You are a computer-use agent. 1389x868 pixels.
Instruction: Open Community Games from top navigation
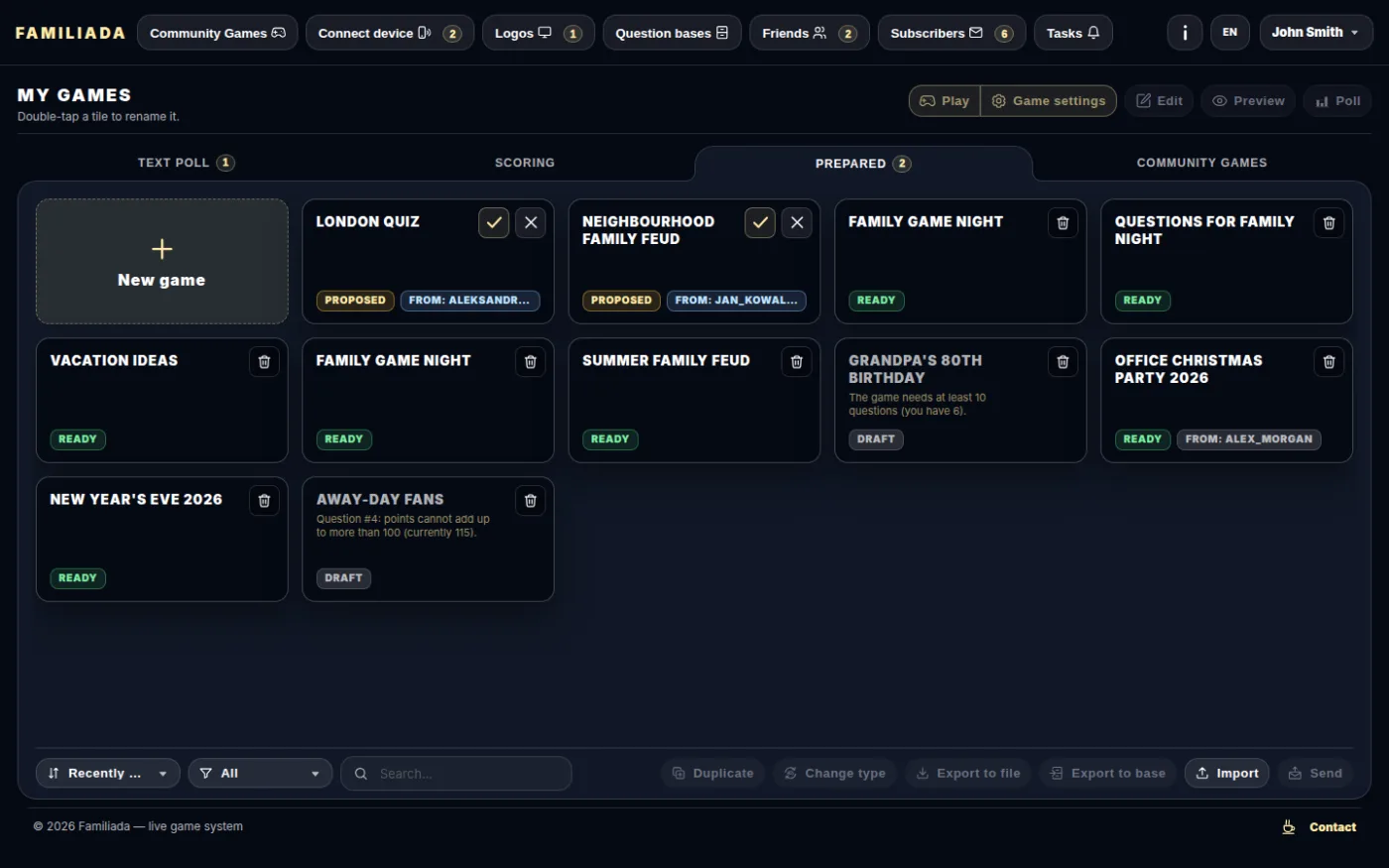217,33
